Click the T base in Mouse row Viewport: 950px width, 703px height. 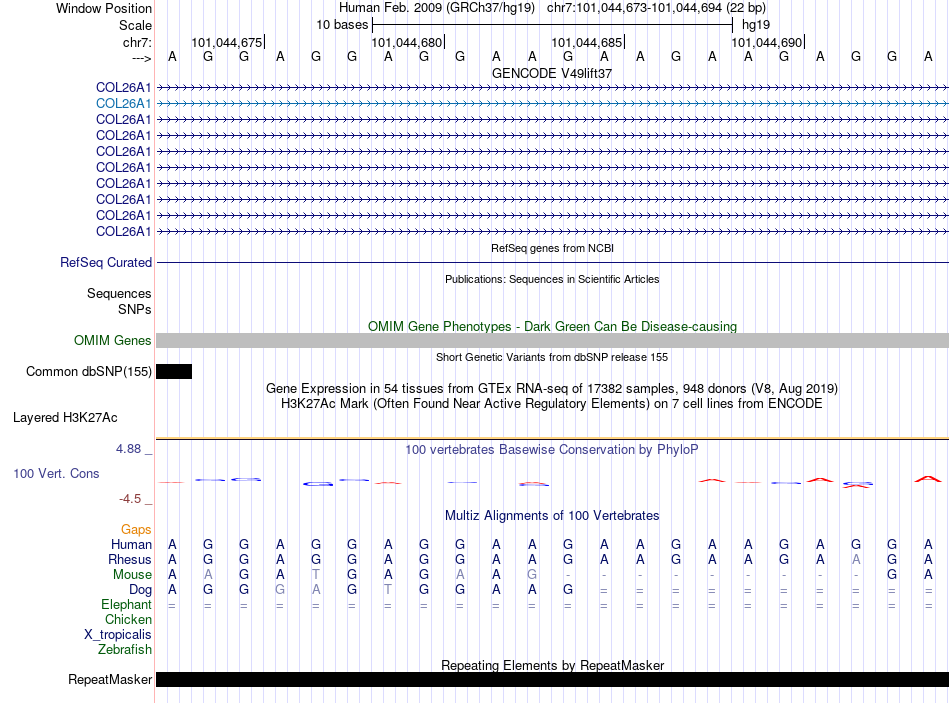tap(316, 575)
